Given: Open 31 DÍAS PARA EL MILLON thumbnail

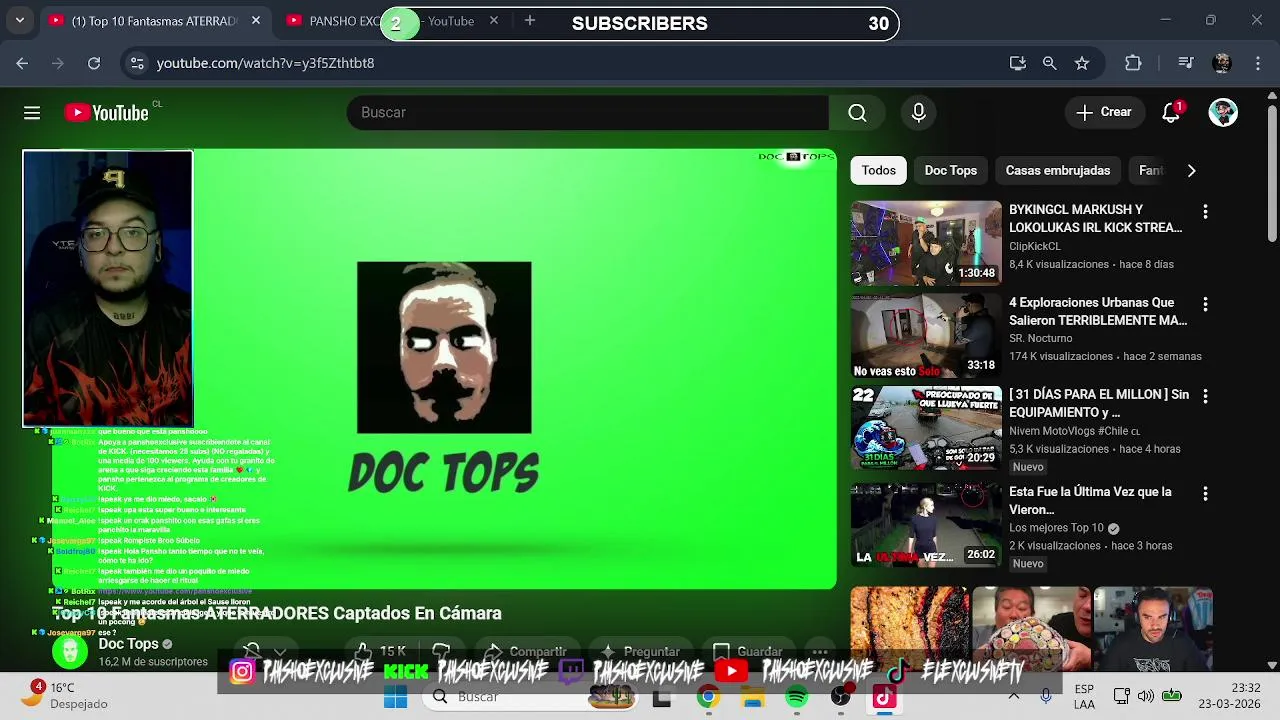Looking at the screenshot, I should pos(926,428).
